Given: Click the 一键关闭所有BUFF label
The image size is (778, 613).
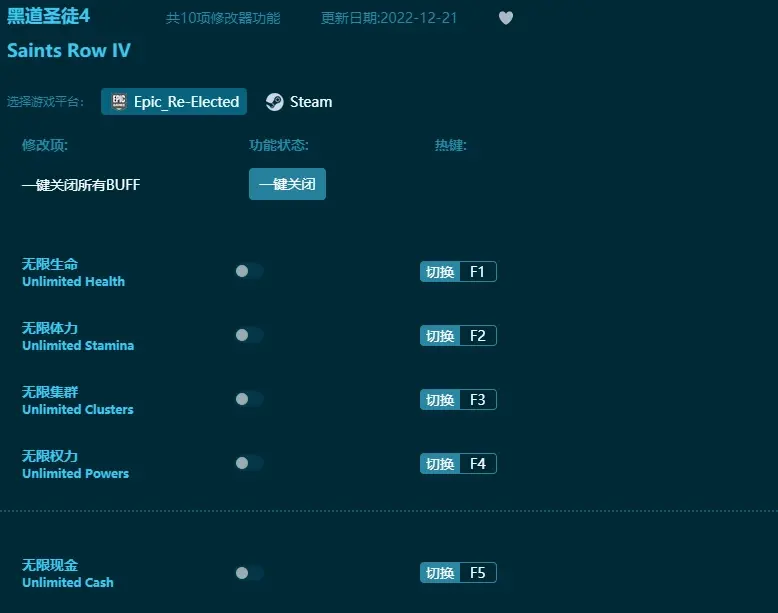Looking at the screenshot, I should point(81,185).
